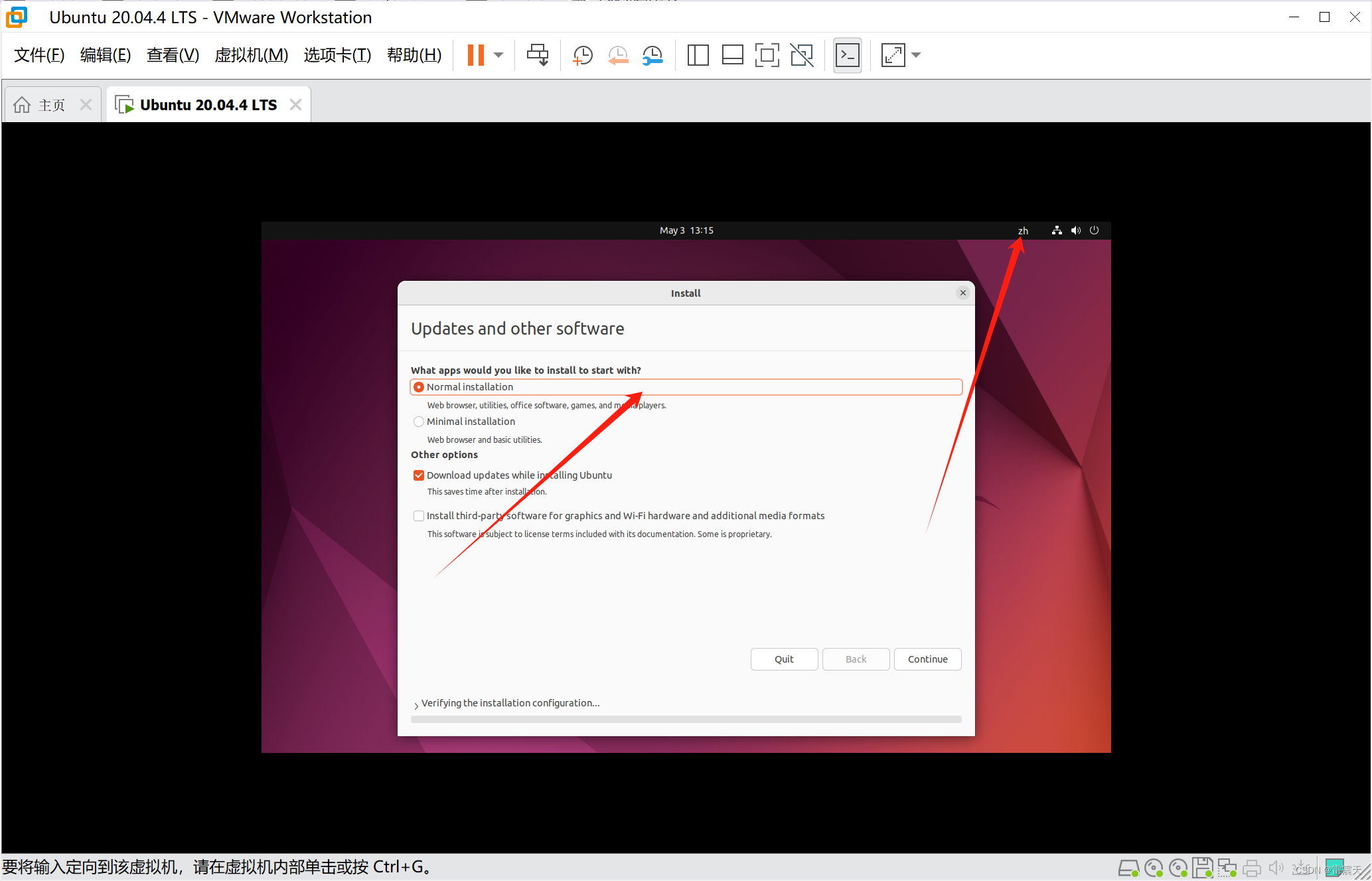The width and height of the screenshot is (1372, 881).
Task: Click the Ubuntu network status icon
Action: [x=1057, y=230]
